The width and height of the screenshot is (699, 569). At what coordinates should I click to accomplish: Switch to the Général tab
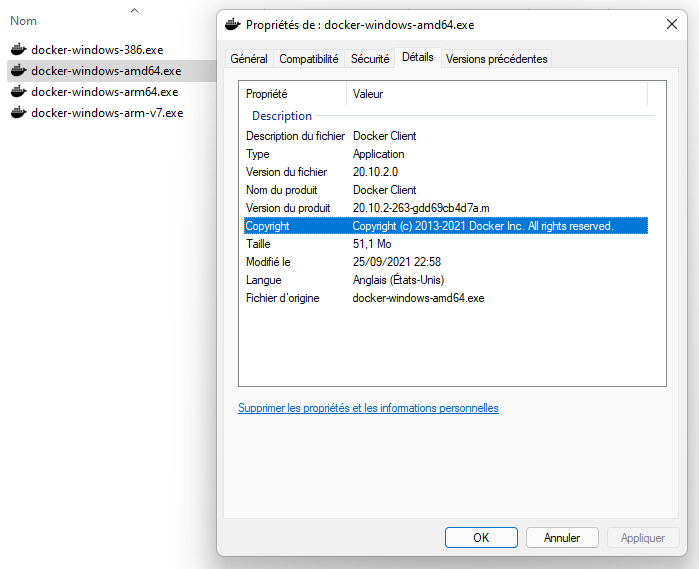coord(249,59)
